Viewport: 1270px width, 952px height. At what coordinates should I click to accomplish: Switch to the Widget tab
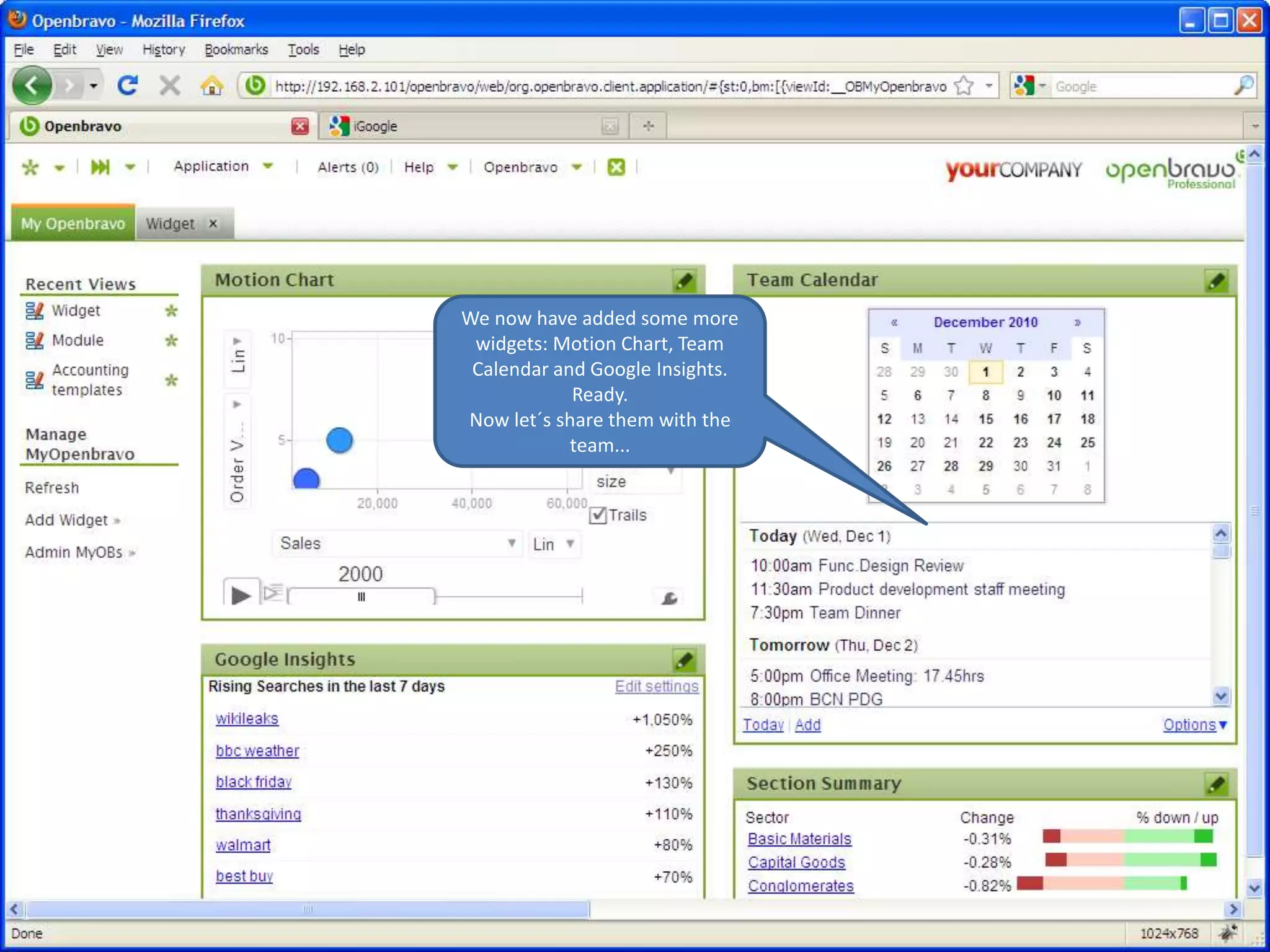(171, 224)
